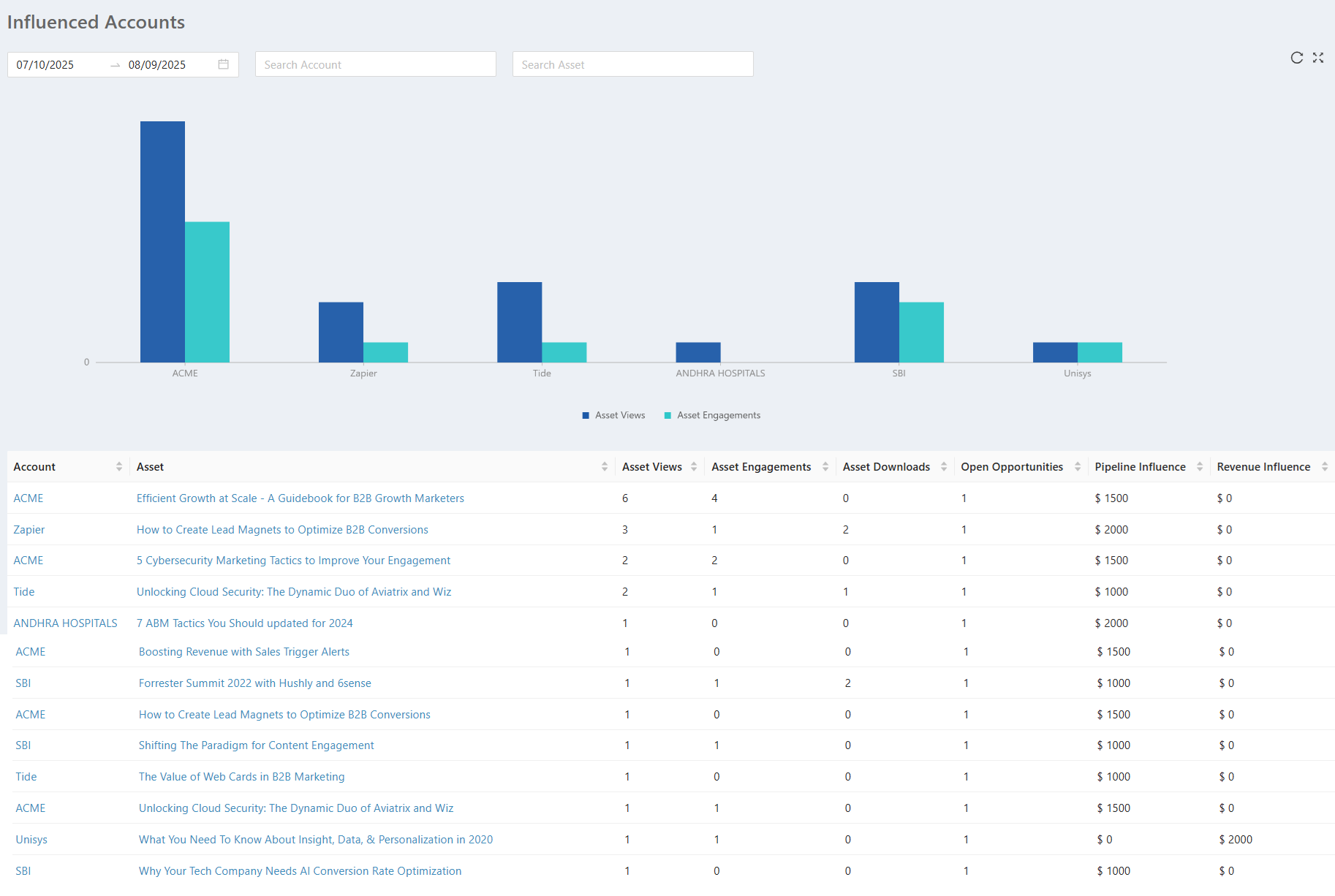
Task: Open Shifting The Paradigm for Content Engagement
Action: 257,745
